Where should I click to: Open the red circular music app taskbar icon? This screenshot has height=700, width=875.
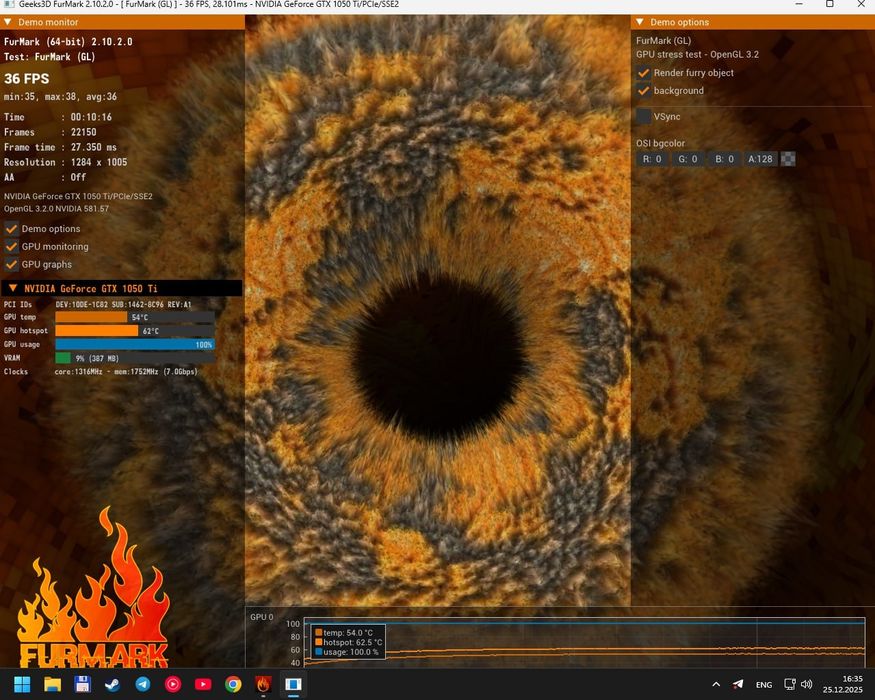(173, 684)
